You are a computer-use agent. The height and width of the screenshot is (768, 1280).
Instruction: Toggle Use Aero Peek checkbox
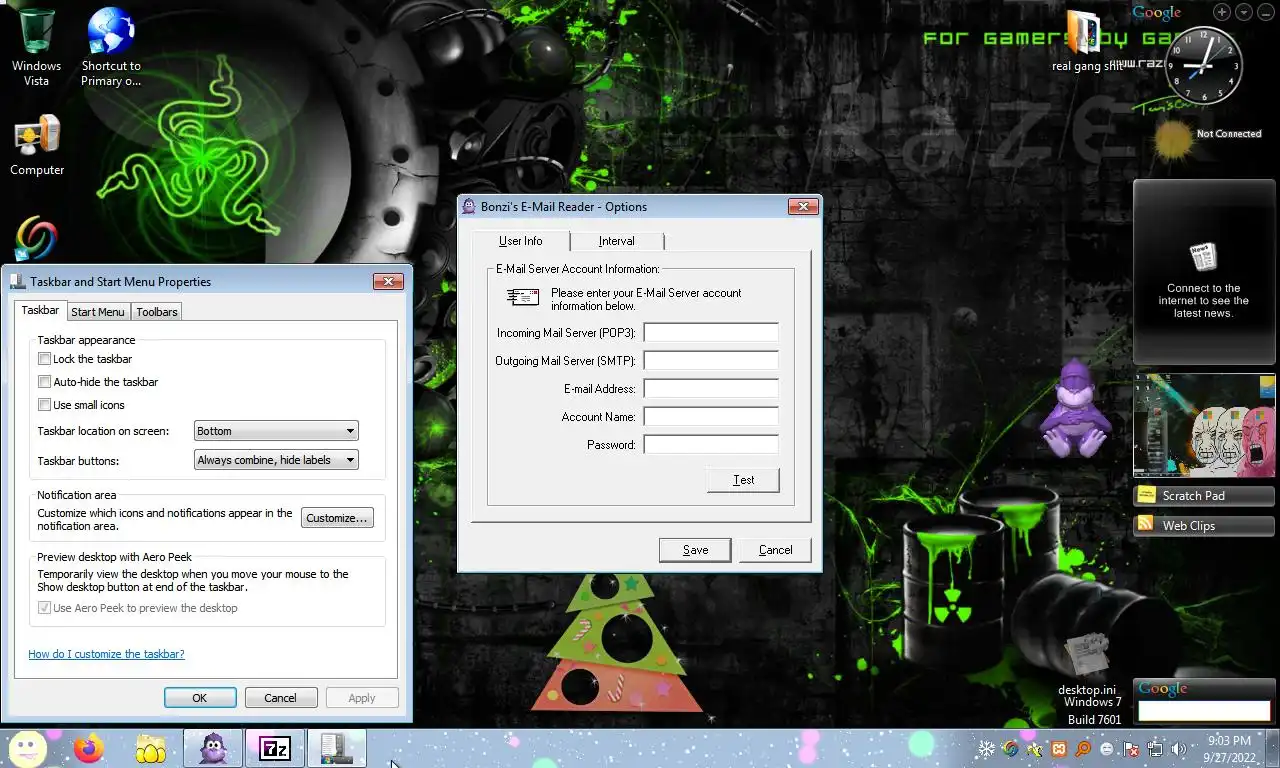[44, 608]
